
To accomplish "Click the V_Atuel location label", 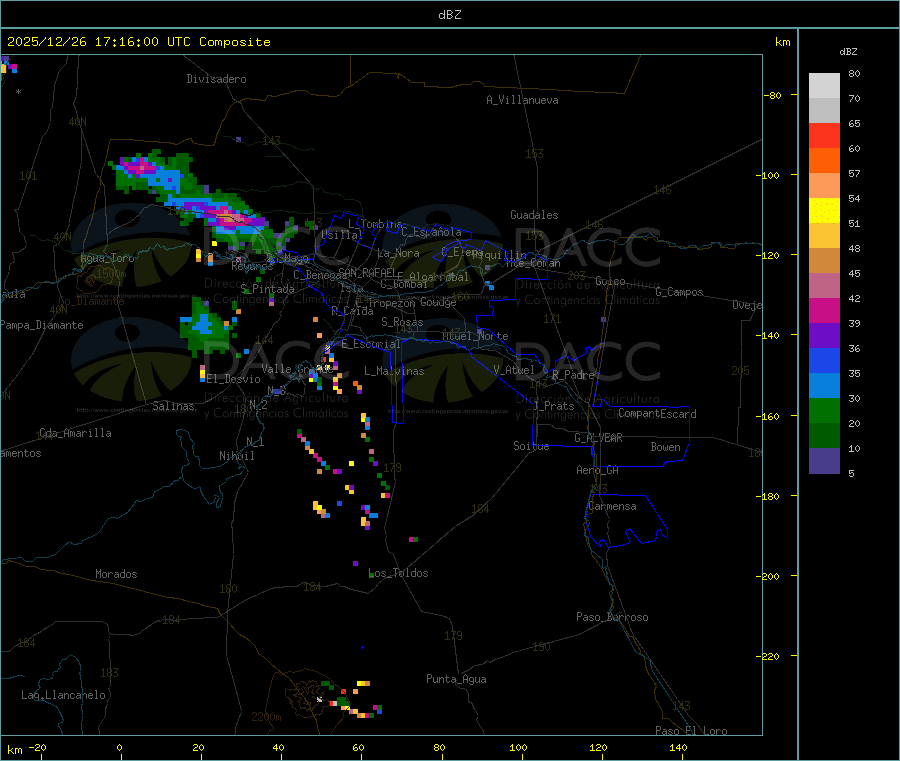I will click(514, 370).
